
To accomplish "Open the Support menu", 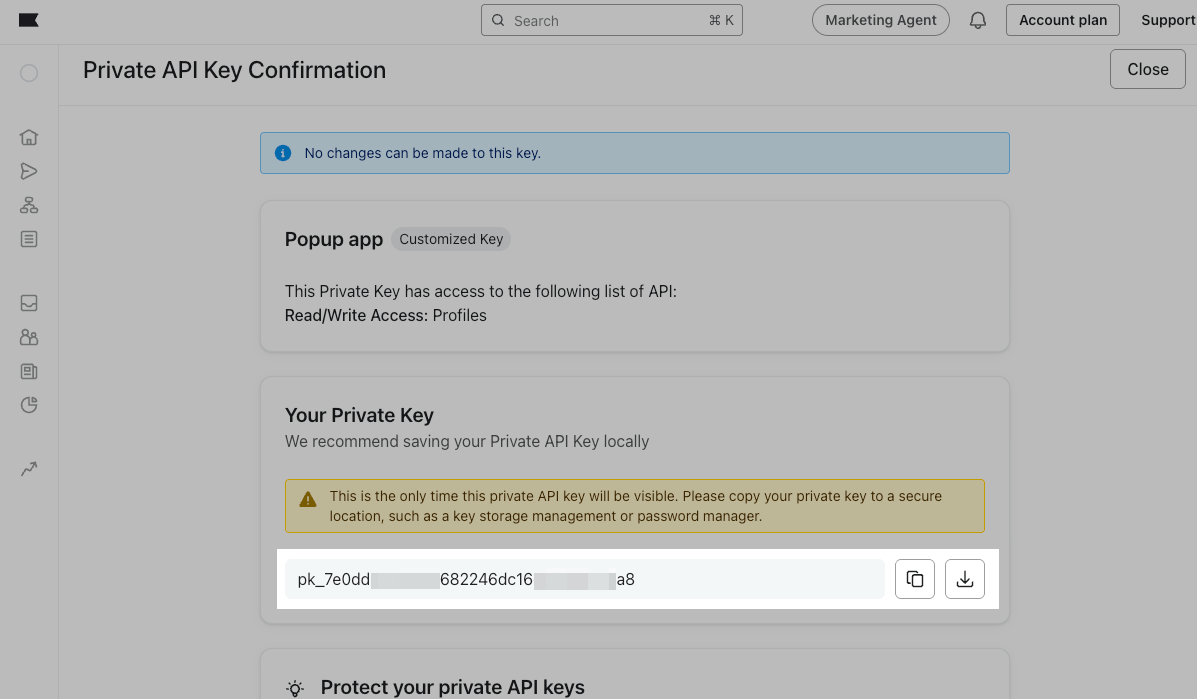I will pos(1168,20).
